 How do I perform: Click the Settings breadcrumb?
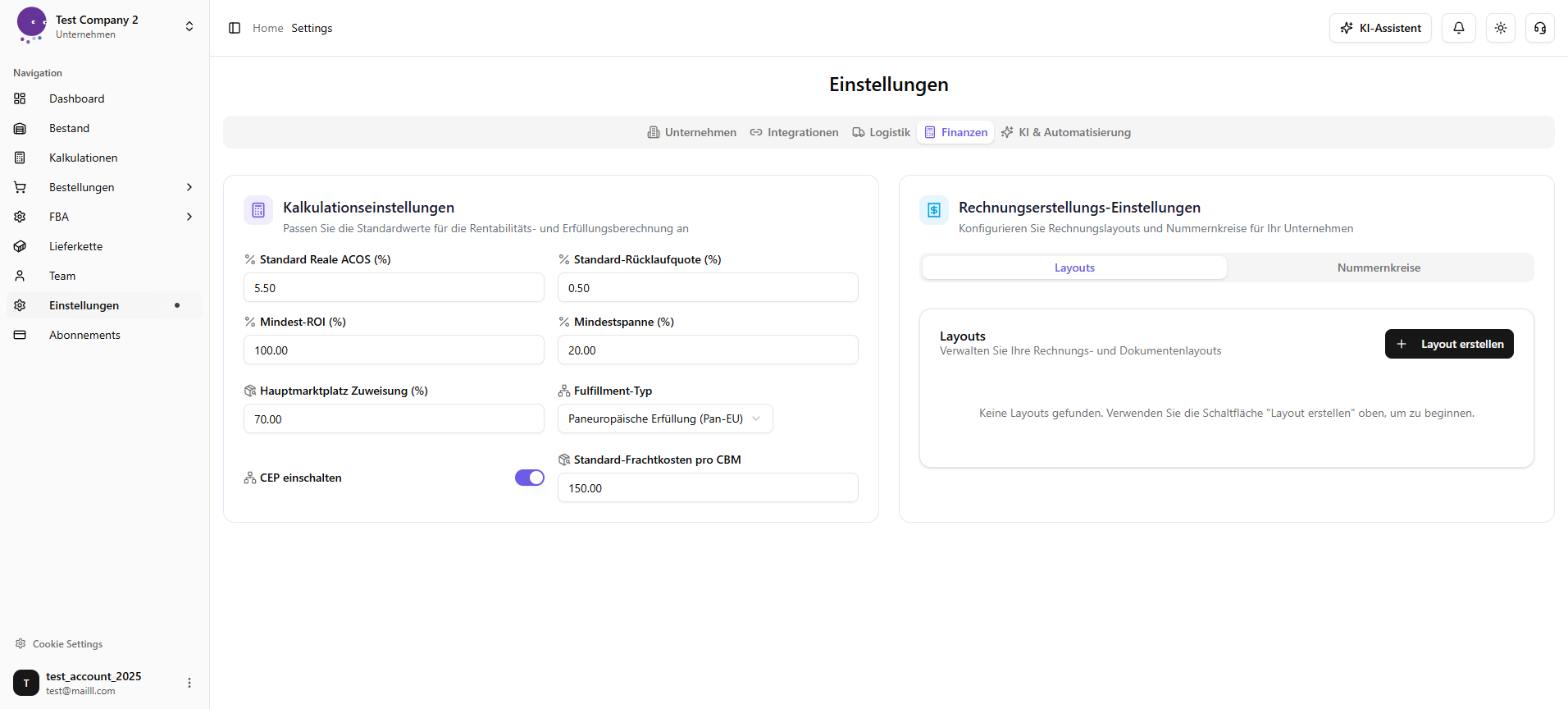(x=312, y=28)
